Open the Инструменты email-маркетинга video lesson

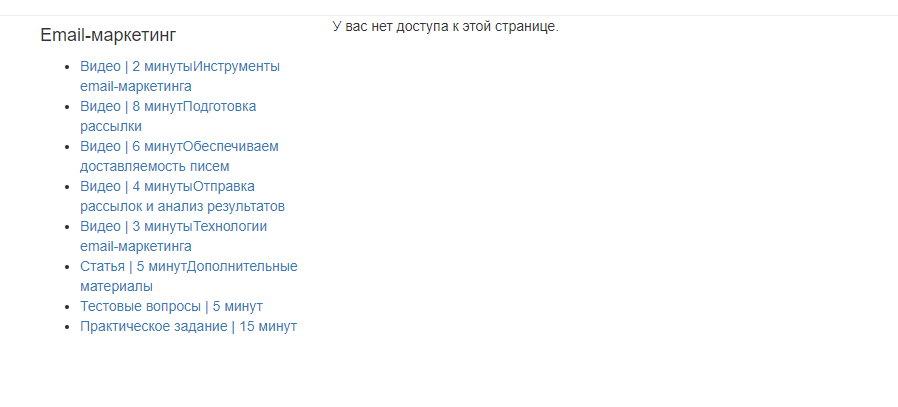(180, 76)
